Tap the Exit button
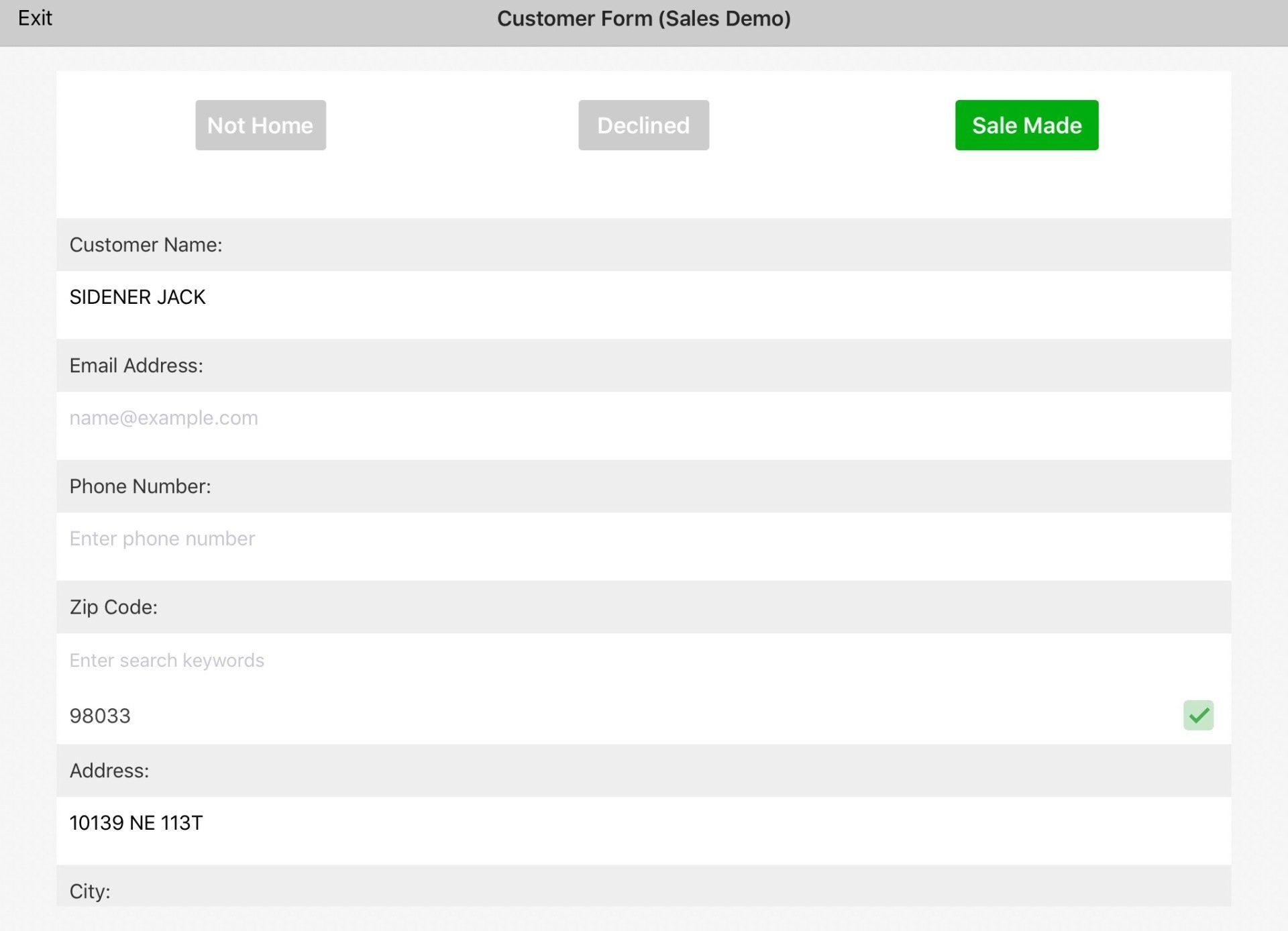This screenshot has width=1288, height=931. [35, 18]
